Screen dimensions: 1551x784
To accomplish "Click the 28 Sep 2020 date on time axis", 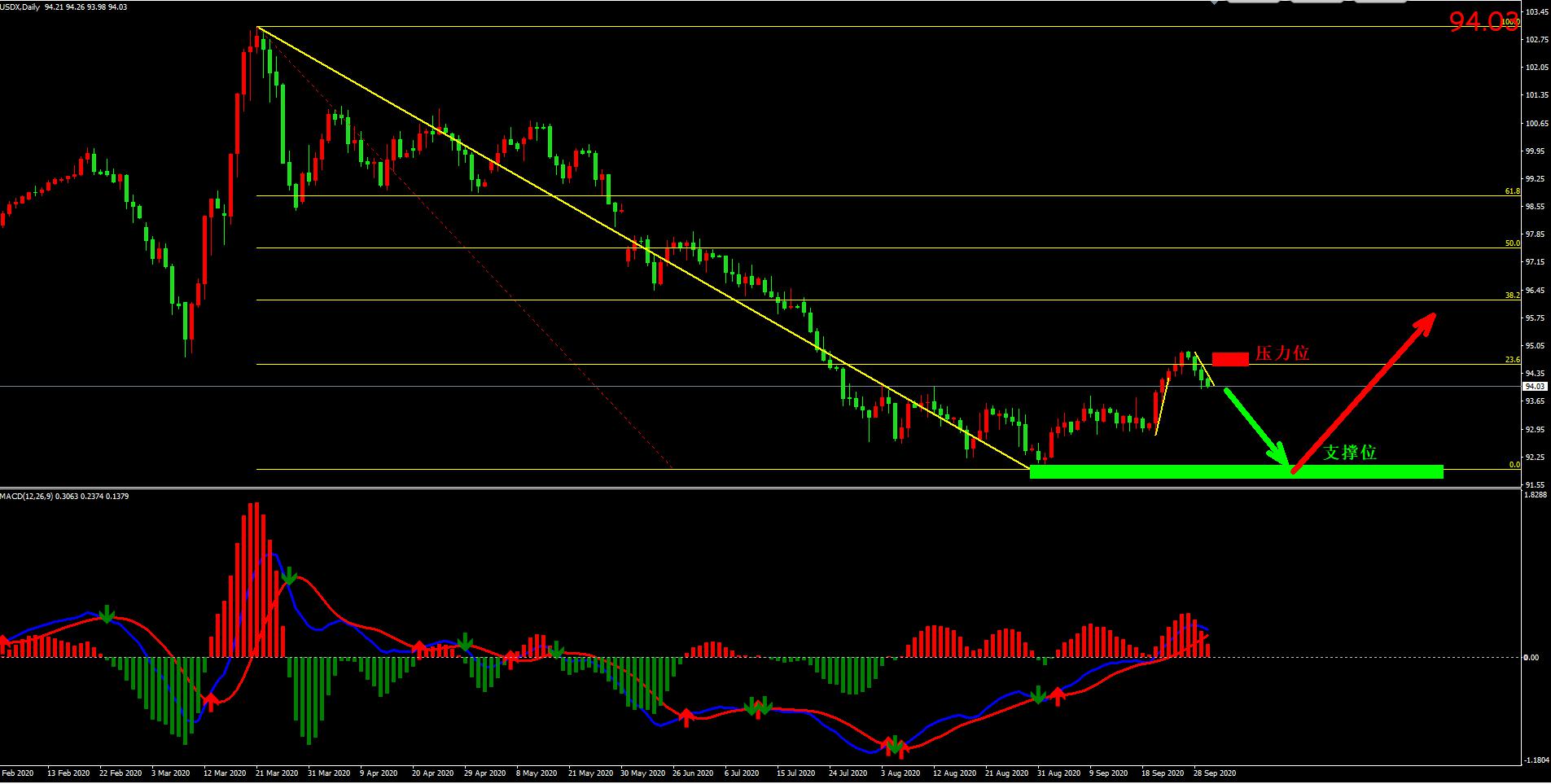I will [x=1215, y=773].
